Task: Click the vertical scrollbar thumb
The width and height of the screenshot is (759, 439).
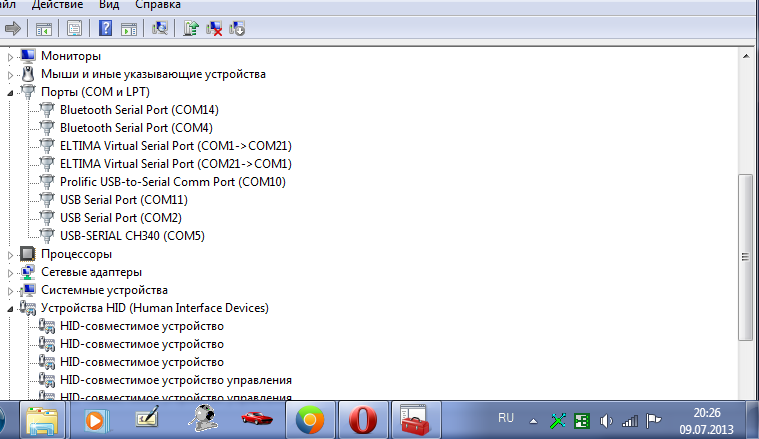Action: coord(746,257)
